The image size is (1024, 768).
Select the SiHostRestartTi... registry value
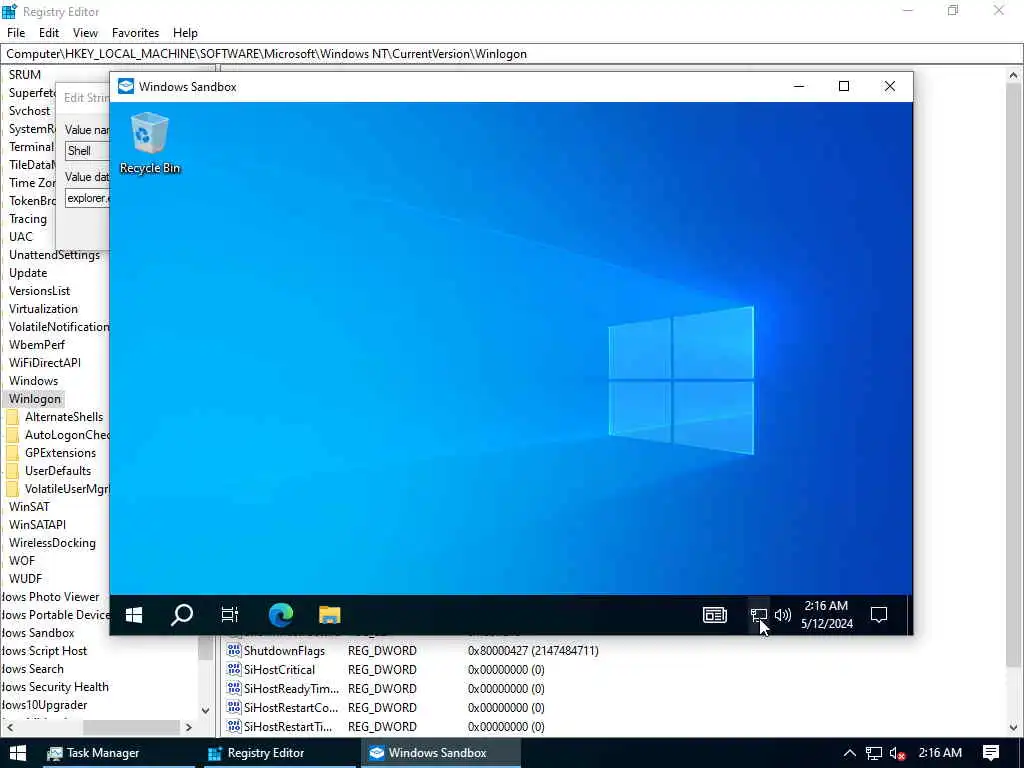[x=287, y=726]
